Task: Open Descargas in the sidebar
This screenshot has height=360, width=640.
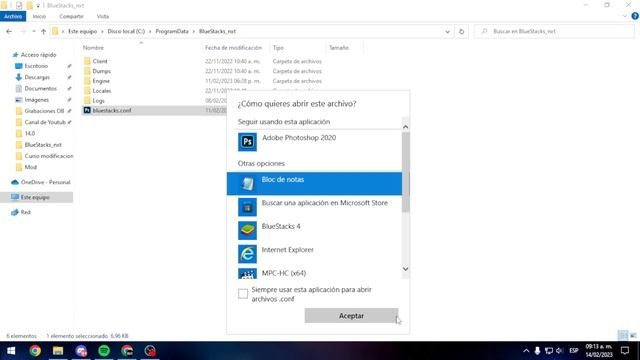Action: point(37,77)
